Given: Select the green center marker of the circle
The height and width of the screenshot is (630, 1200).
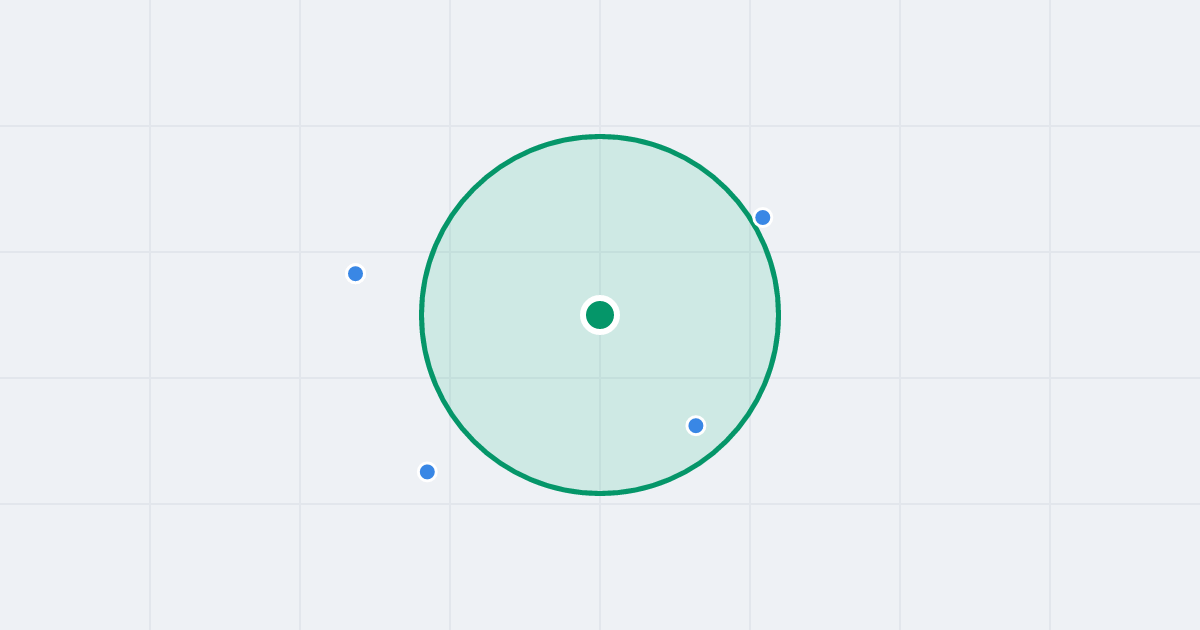Looking at the screenshot, I should [x=600, y=315].
